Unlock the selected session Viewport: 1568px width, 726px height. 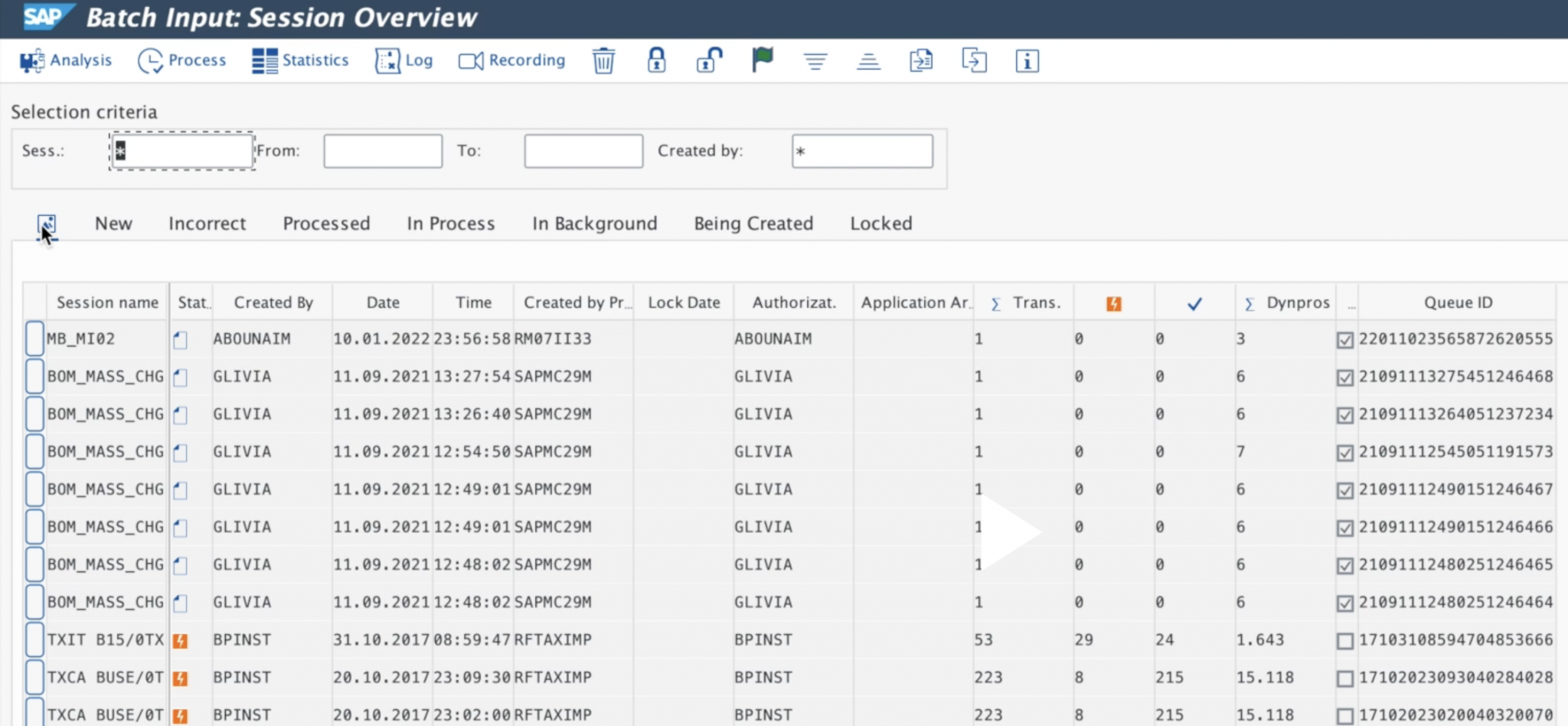[708, 60]
